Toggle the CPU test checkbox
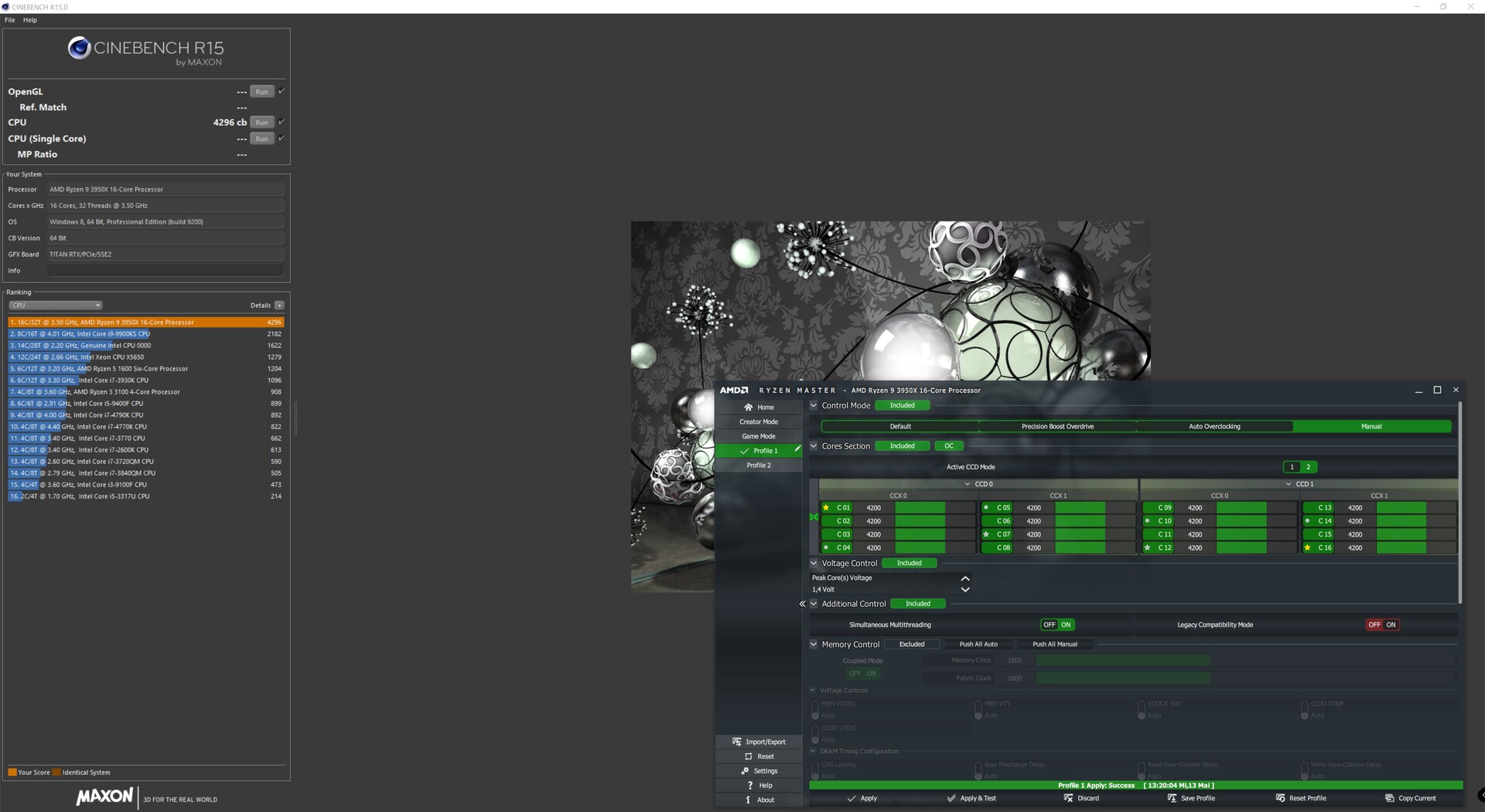Image resolution: width=1485 pixels, height=812 pixels. 282,122
